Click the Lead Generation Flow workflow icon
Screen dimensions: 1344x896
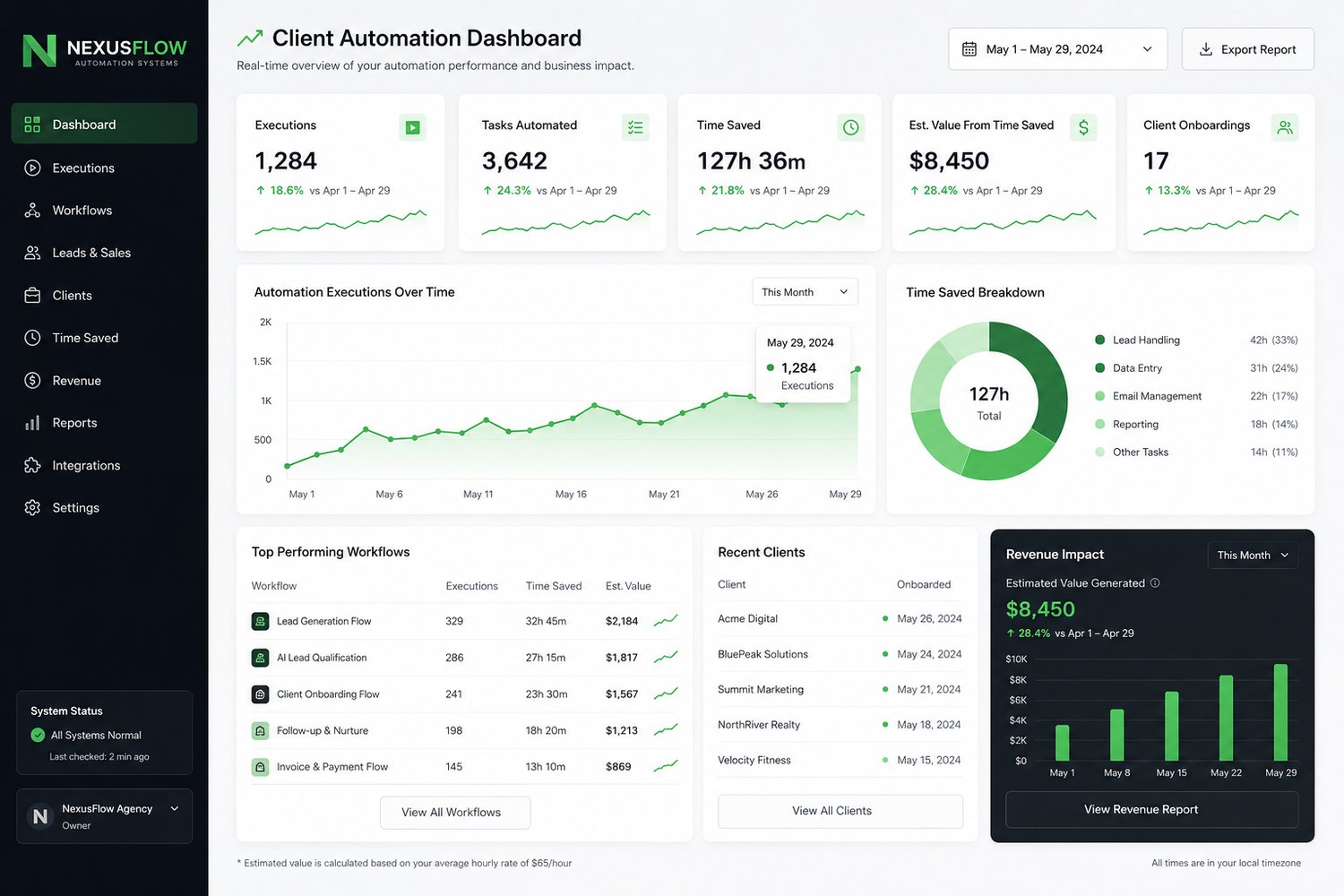pyautogui.click(x=260, y=621)
